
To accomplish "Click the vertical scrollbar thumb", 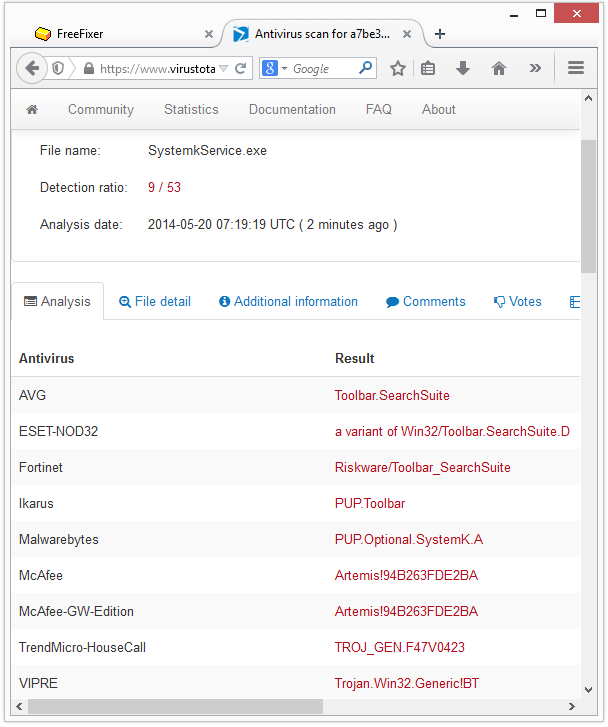I will click(588, 206).
